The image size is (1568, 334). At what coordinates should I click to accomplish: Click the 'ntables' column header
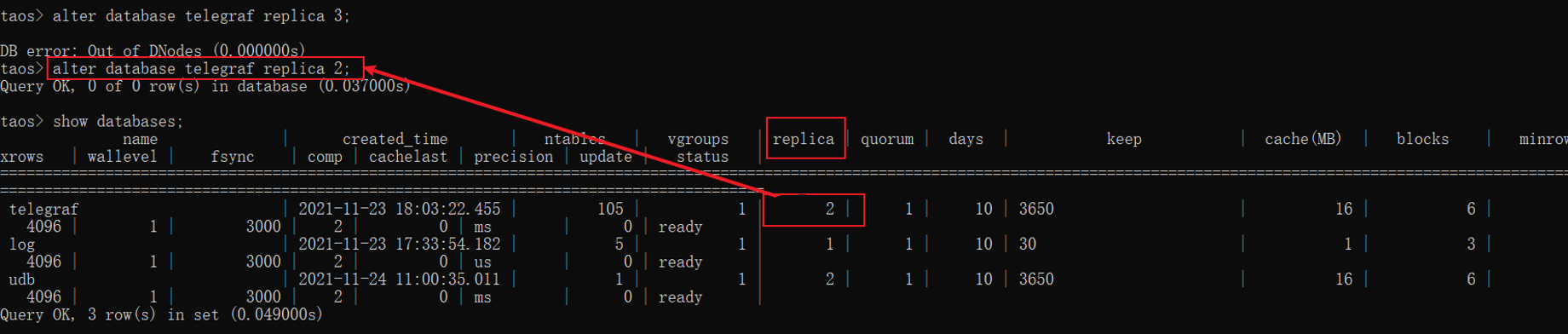pos(574,139)
